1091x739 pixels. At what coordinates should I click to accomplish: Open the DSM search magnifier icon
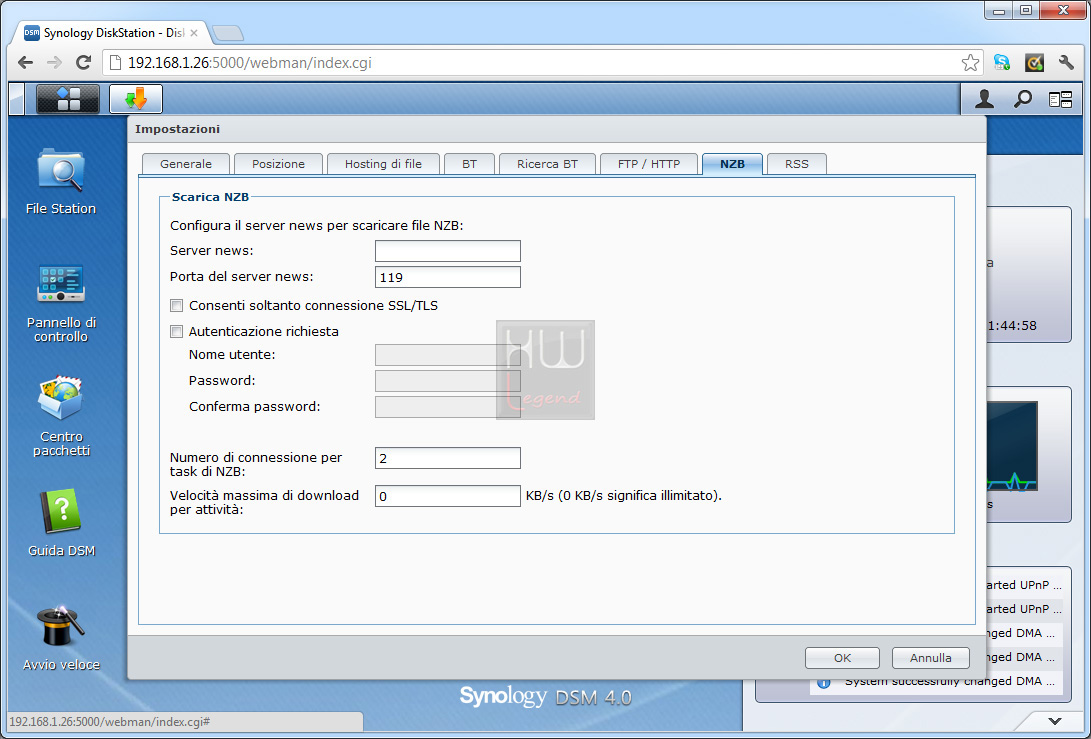[x=1022, y=99]
